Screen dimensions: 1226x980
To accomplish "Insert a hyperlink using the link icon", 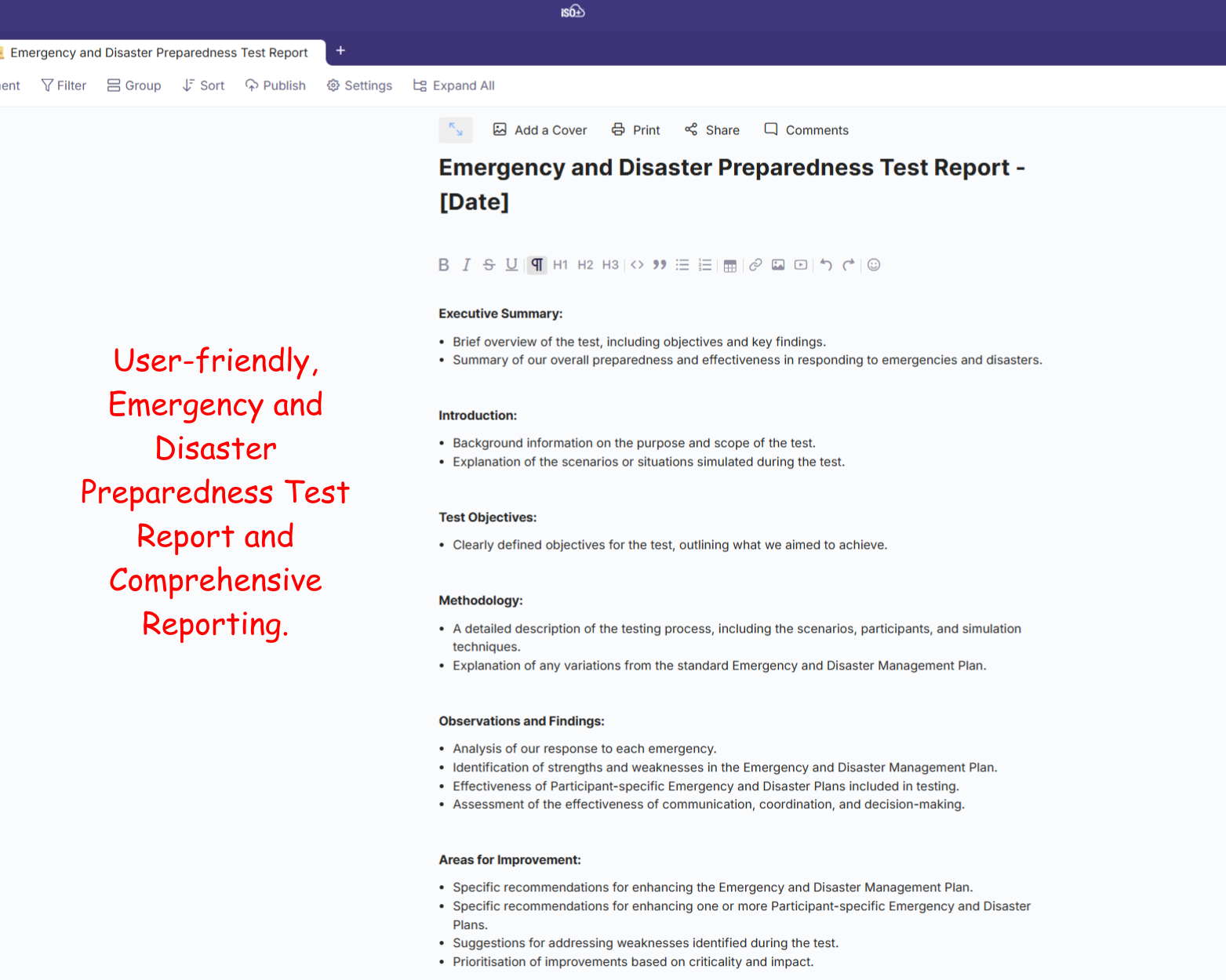I will point(755,265).
